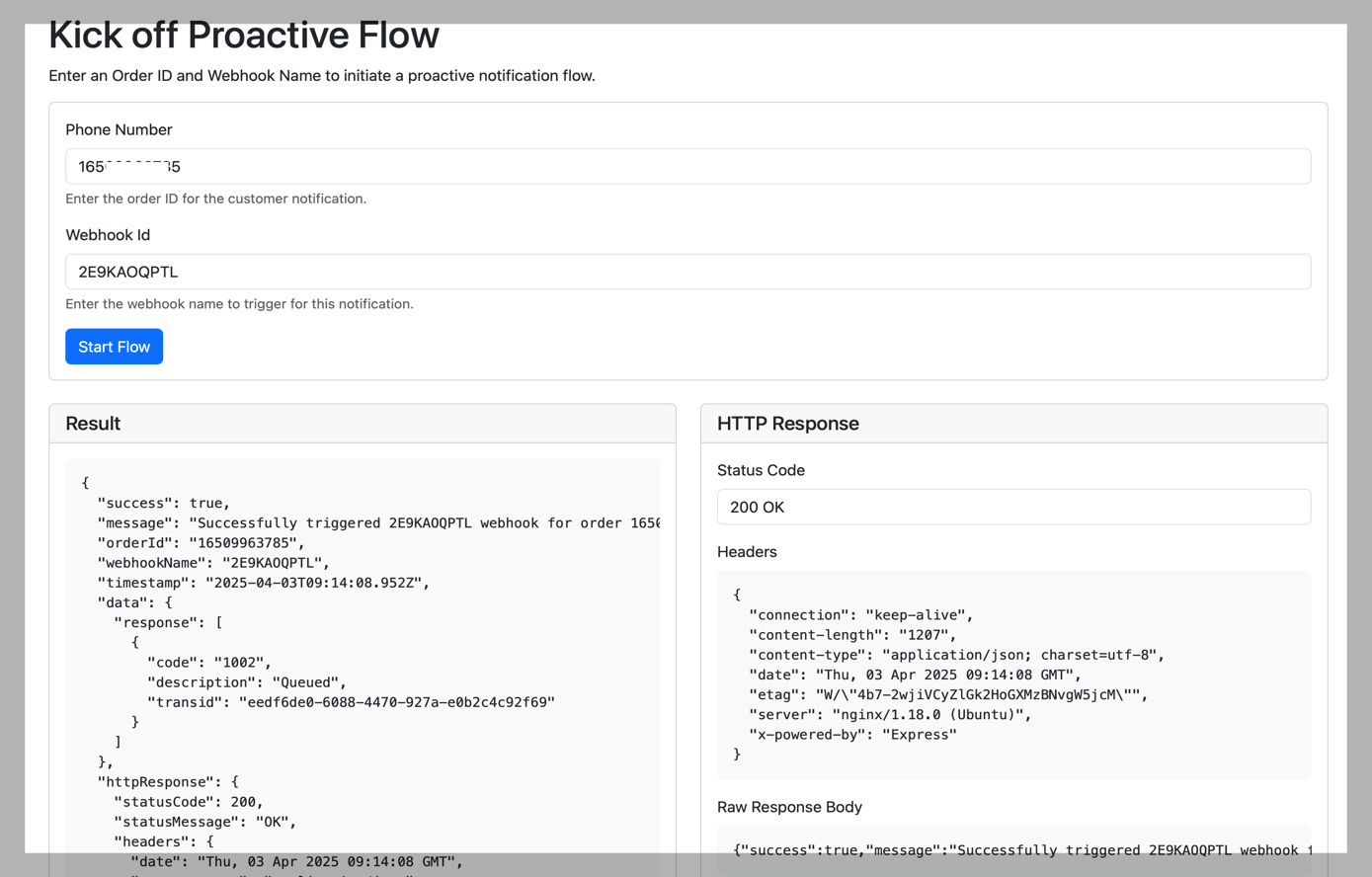Click the "description": "Queued" line in Result
This screenshot has height=877, width=1372.
tap(247, 682)
